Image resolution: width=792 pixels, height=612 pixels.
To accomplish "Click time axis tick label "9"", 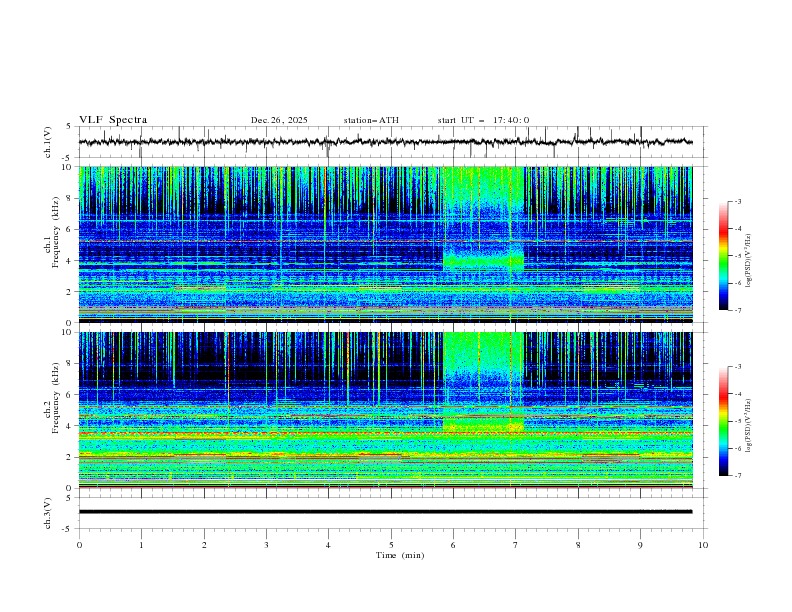I will [x=640, y=545].
